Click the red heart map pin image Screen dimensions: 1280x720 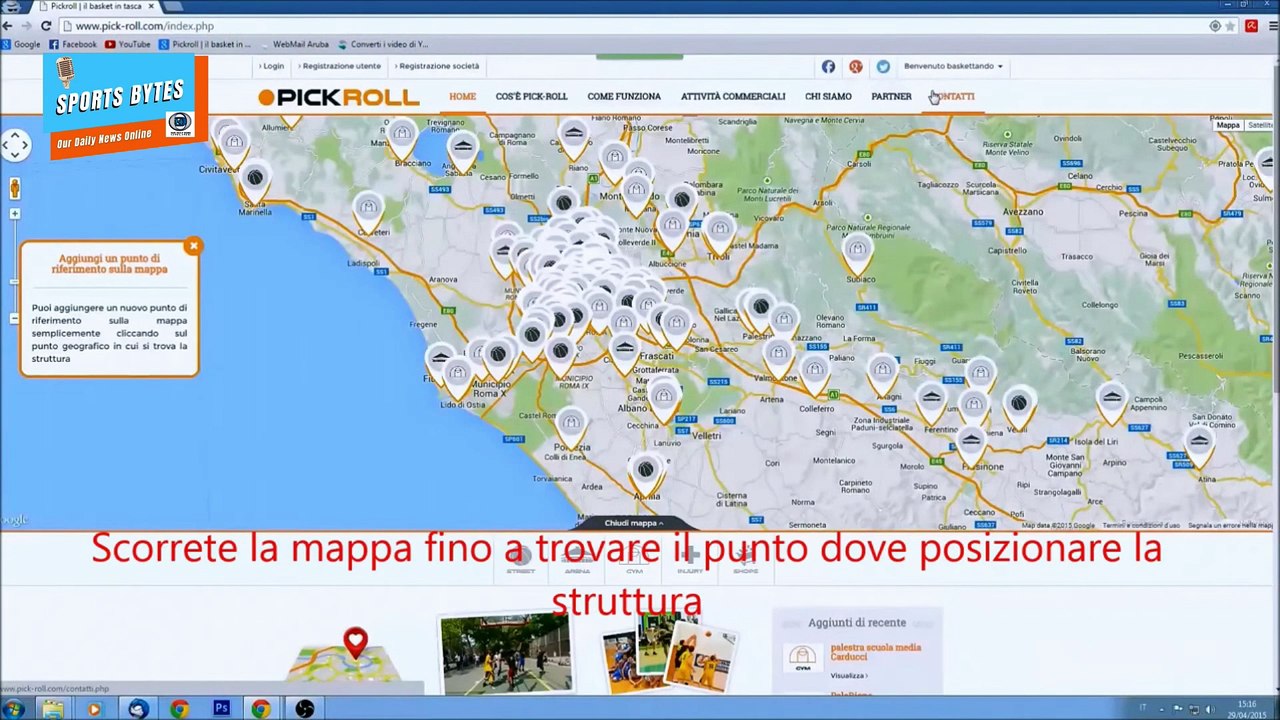(x=355, y=643)
